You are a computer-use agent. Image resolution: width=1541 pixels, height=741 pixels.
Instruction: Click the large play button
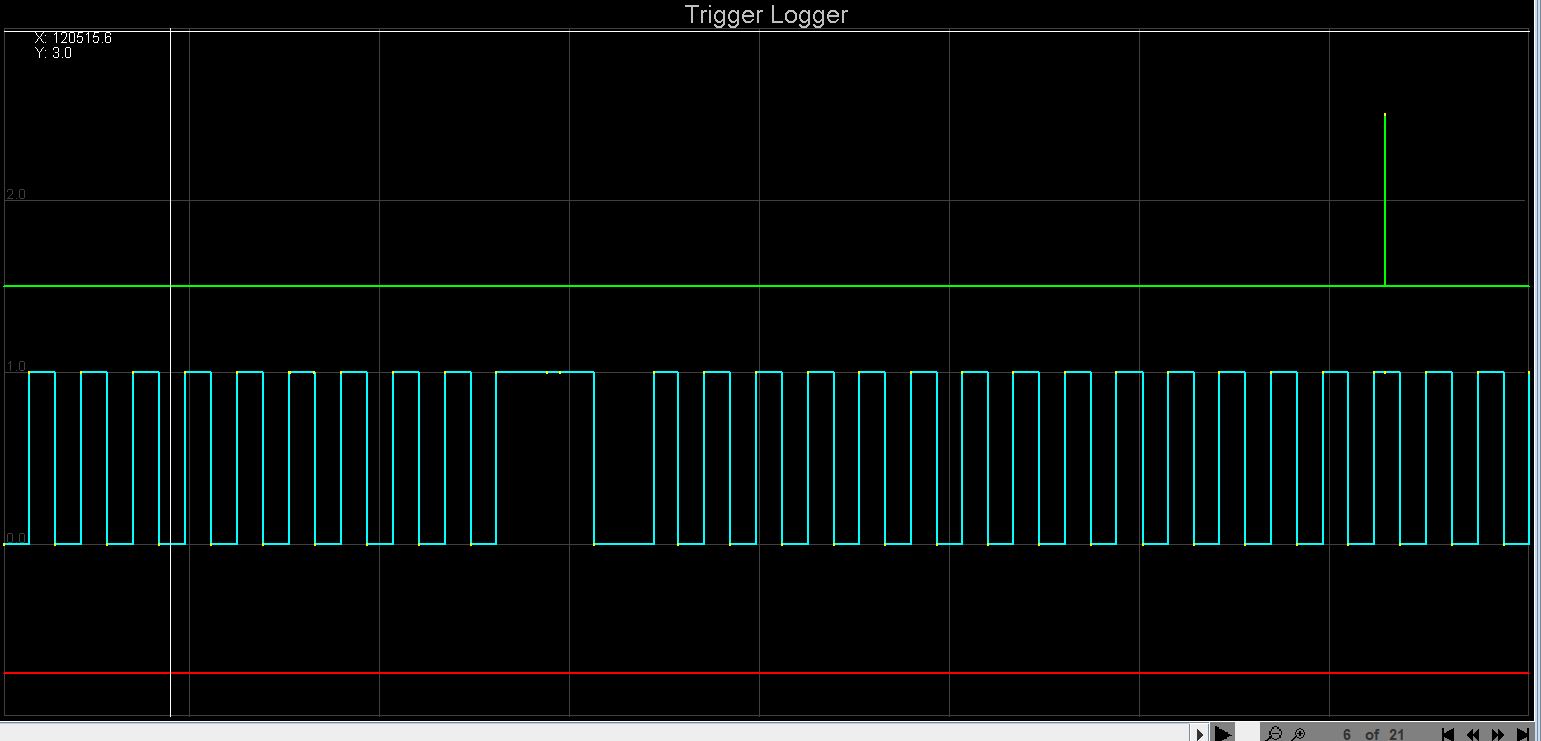[x=1223, y=734]
